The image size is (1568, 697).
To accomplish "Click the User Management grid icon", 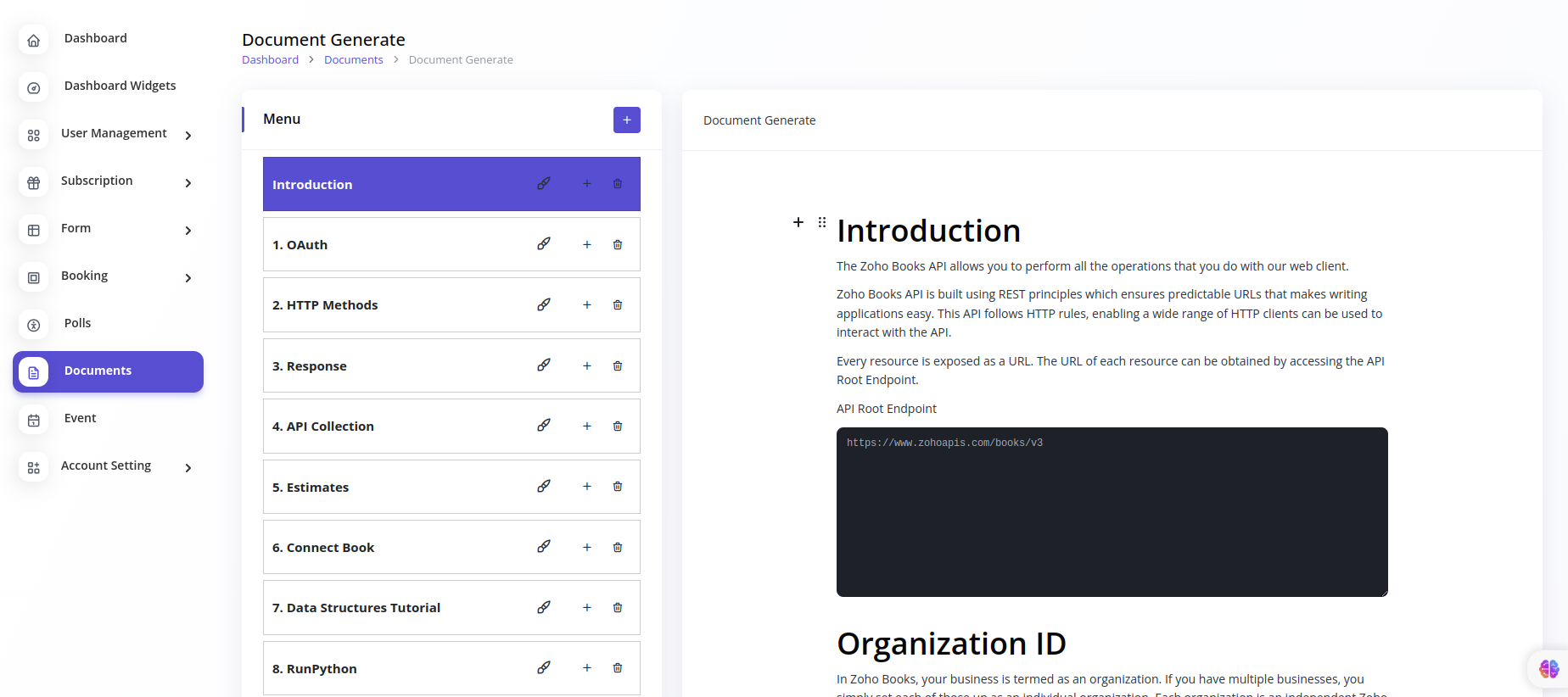I will pos(34,135).
